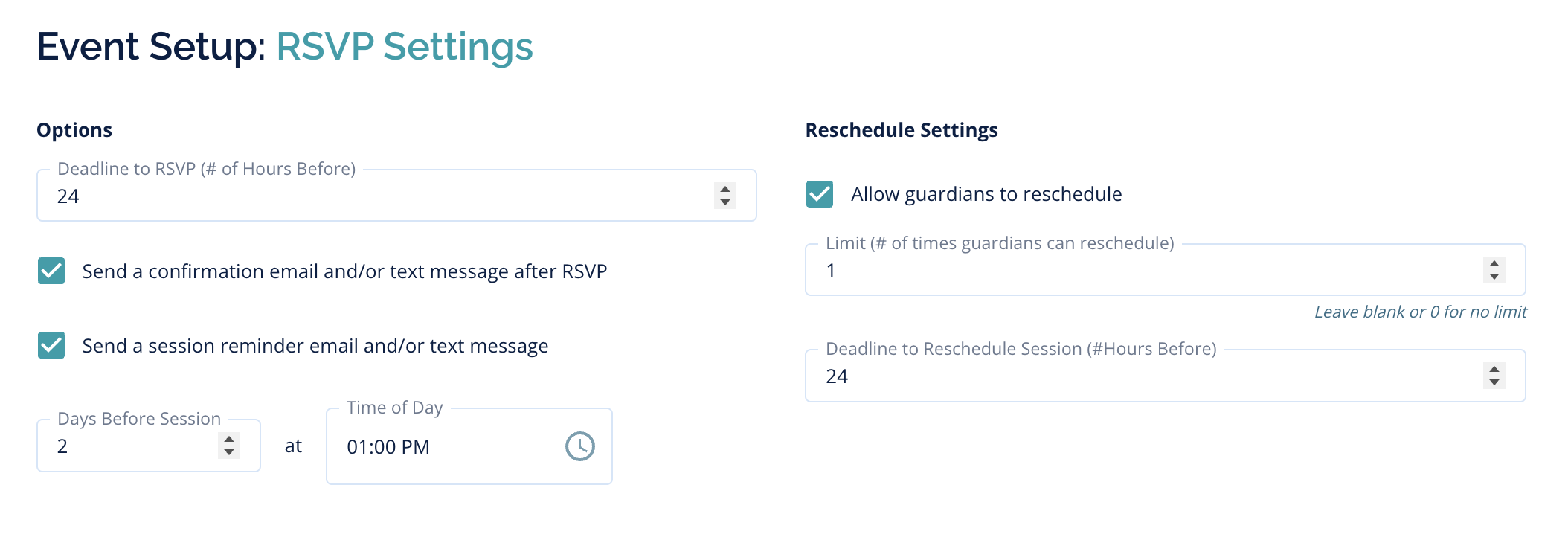Click the Send a session reminder label

pos(315,346)
